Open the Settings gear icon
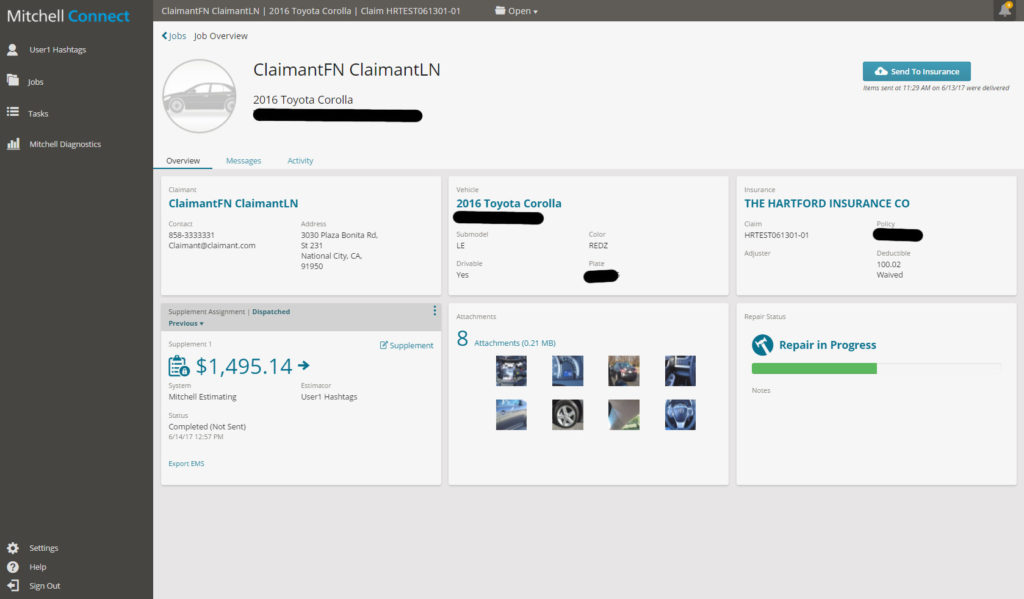Image resolution: width=1024 pixels, height=599 pixels. [x=12, y=548]
